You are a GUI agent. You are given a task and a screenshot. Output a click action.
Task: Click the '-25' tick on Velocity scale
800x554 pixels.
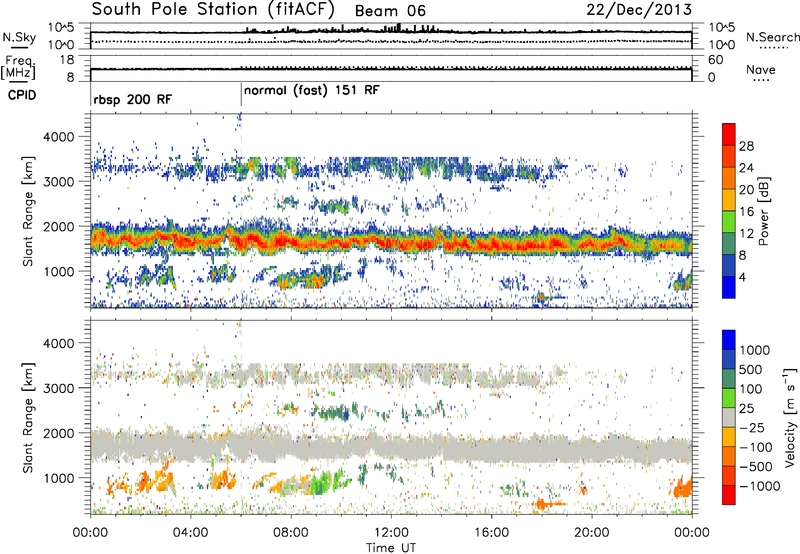click(x=752, y=427)
